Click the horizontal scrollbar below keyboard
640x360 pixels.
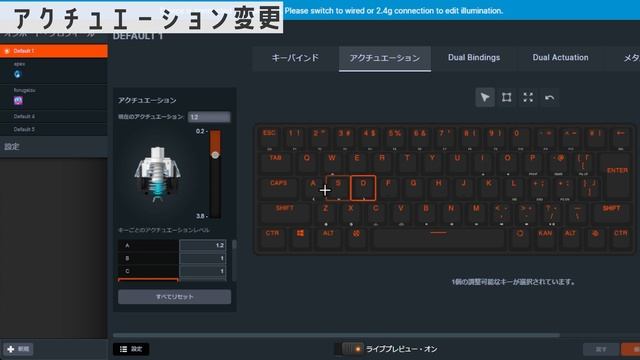click(336, 335)
